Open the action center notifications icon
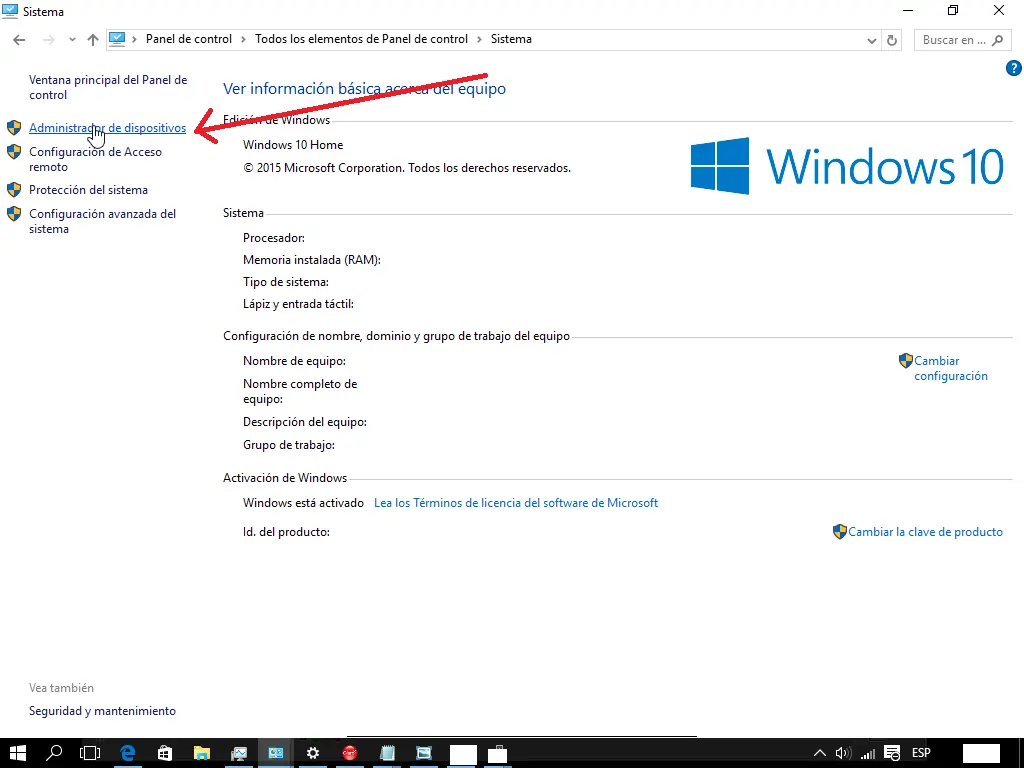Image resolution: width=1024 pixels, height=768 pixels. tap(892, 753)
